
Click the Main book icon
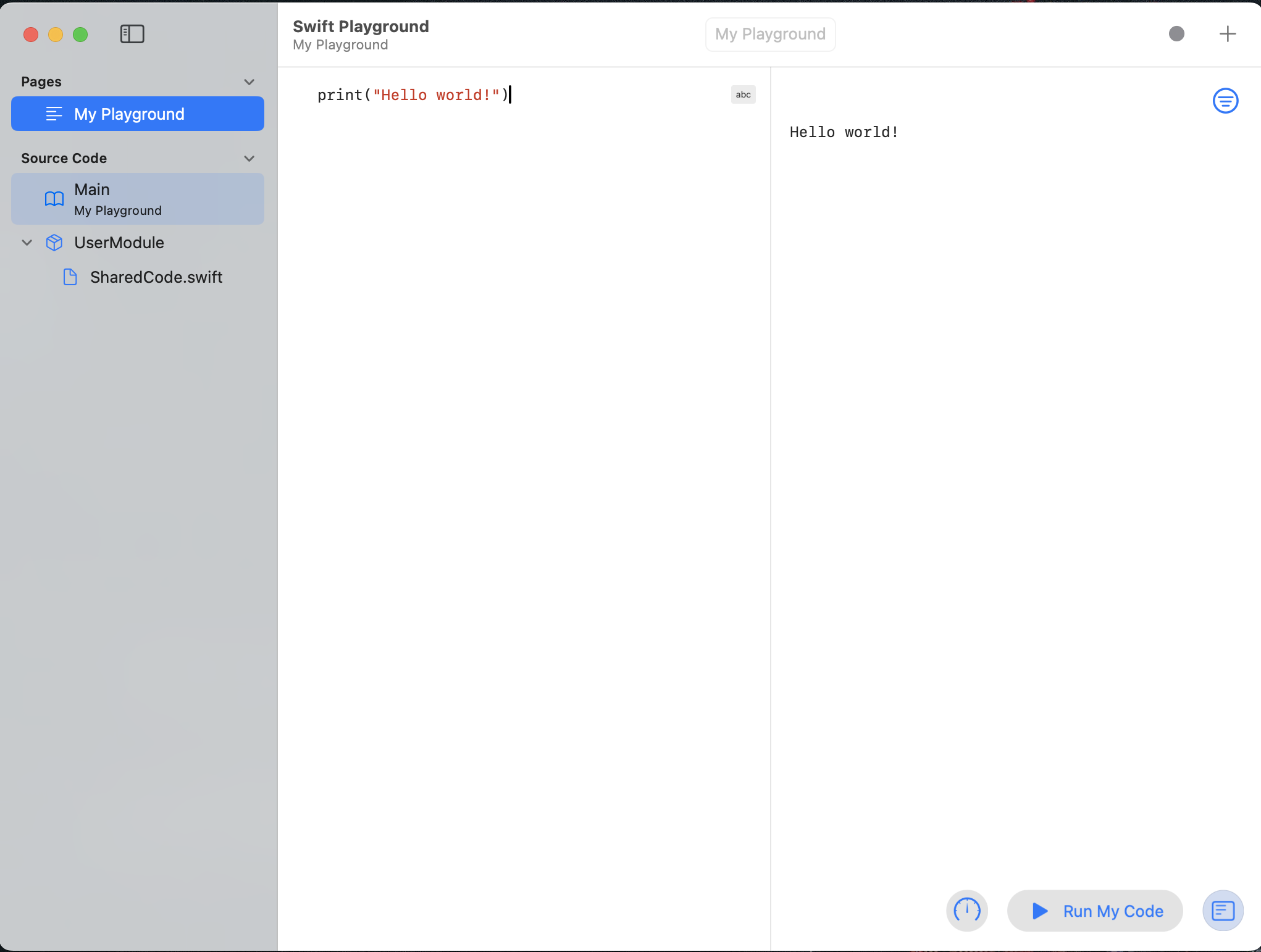(x=54, y=199)
